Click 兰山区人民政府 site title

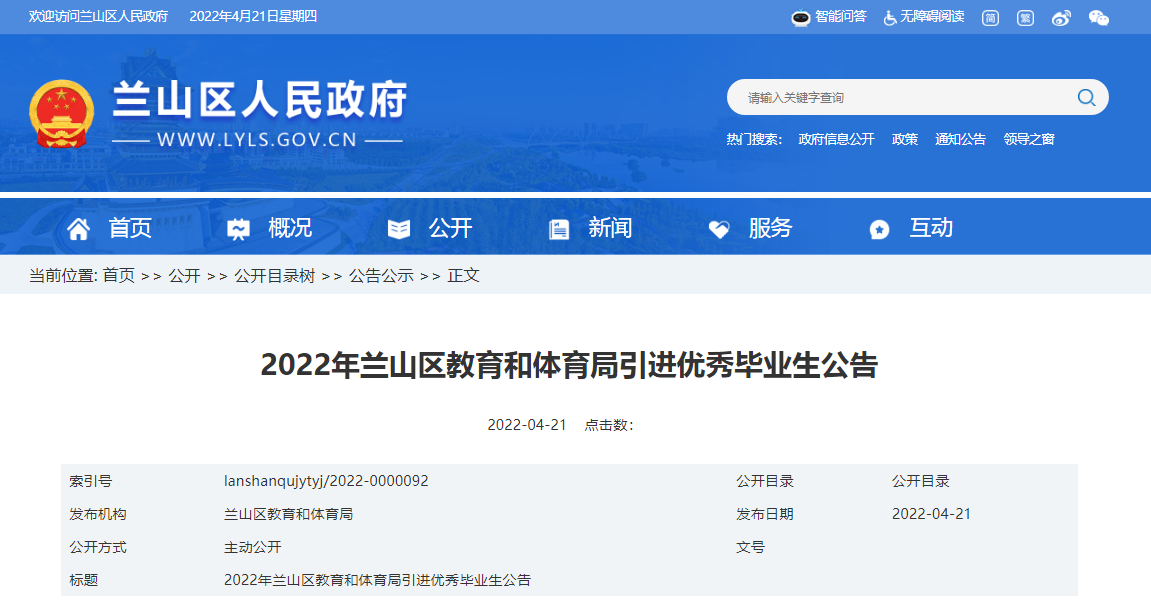259,100
